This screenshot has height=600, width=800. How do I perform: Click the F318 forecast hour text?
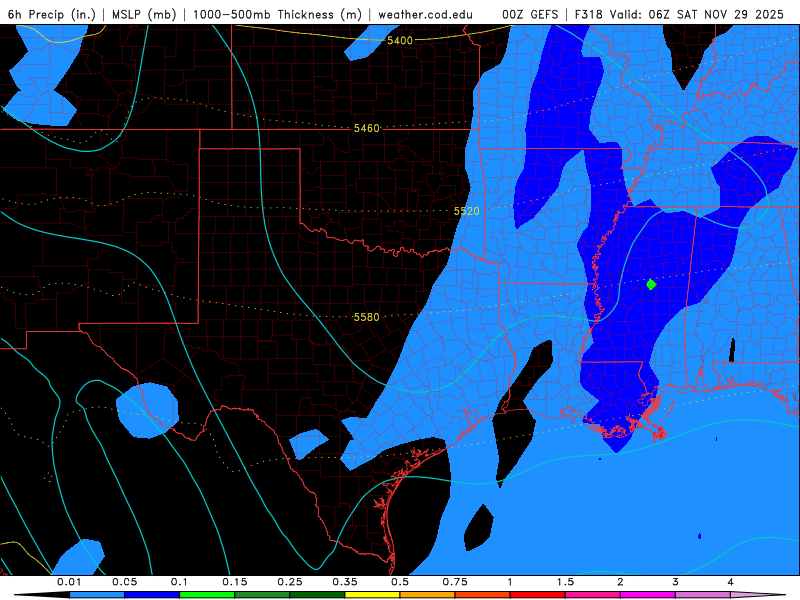pos(591,14)
